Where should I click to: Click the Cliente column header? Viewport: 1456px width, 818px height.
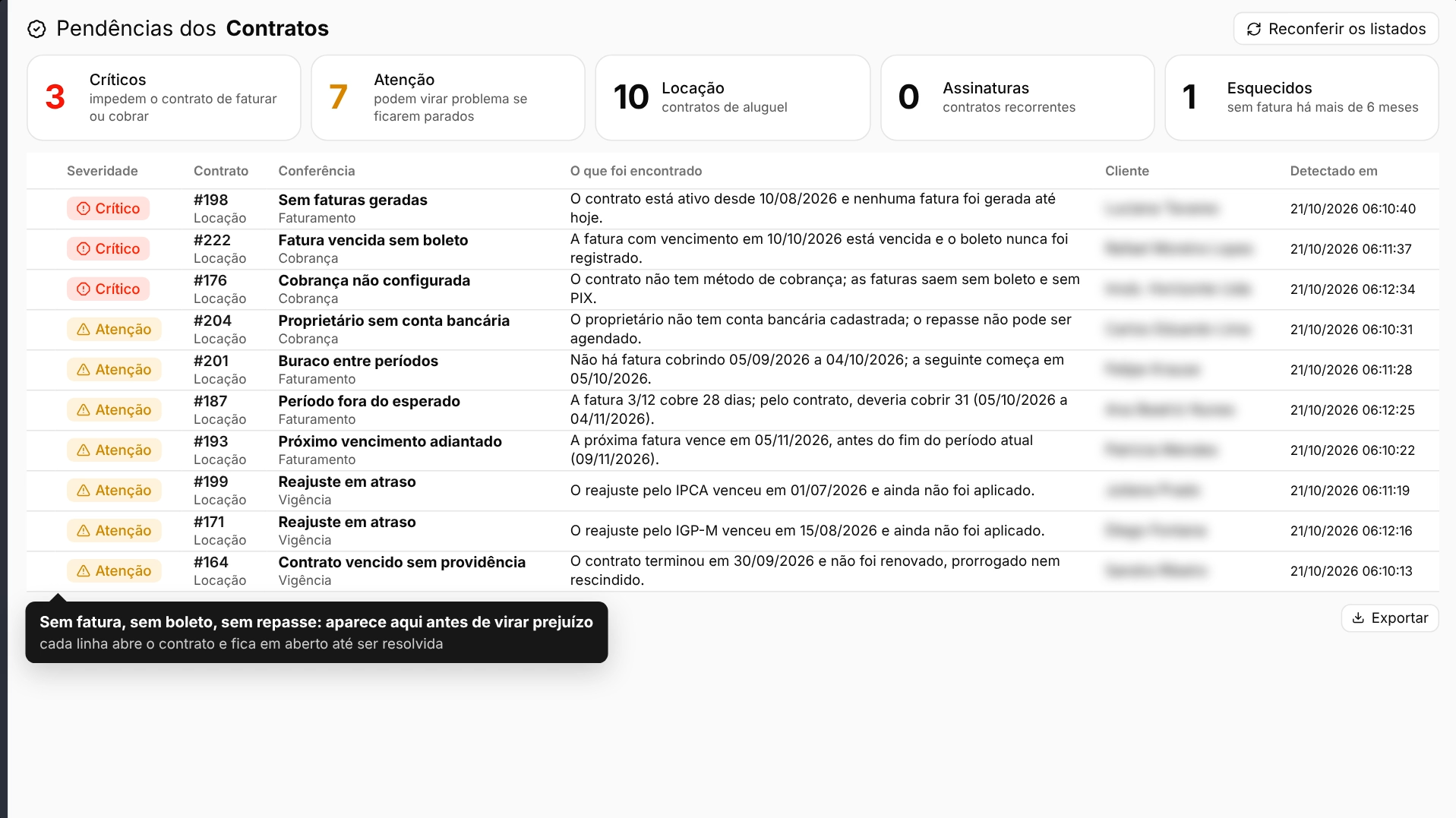point(1127,171)
